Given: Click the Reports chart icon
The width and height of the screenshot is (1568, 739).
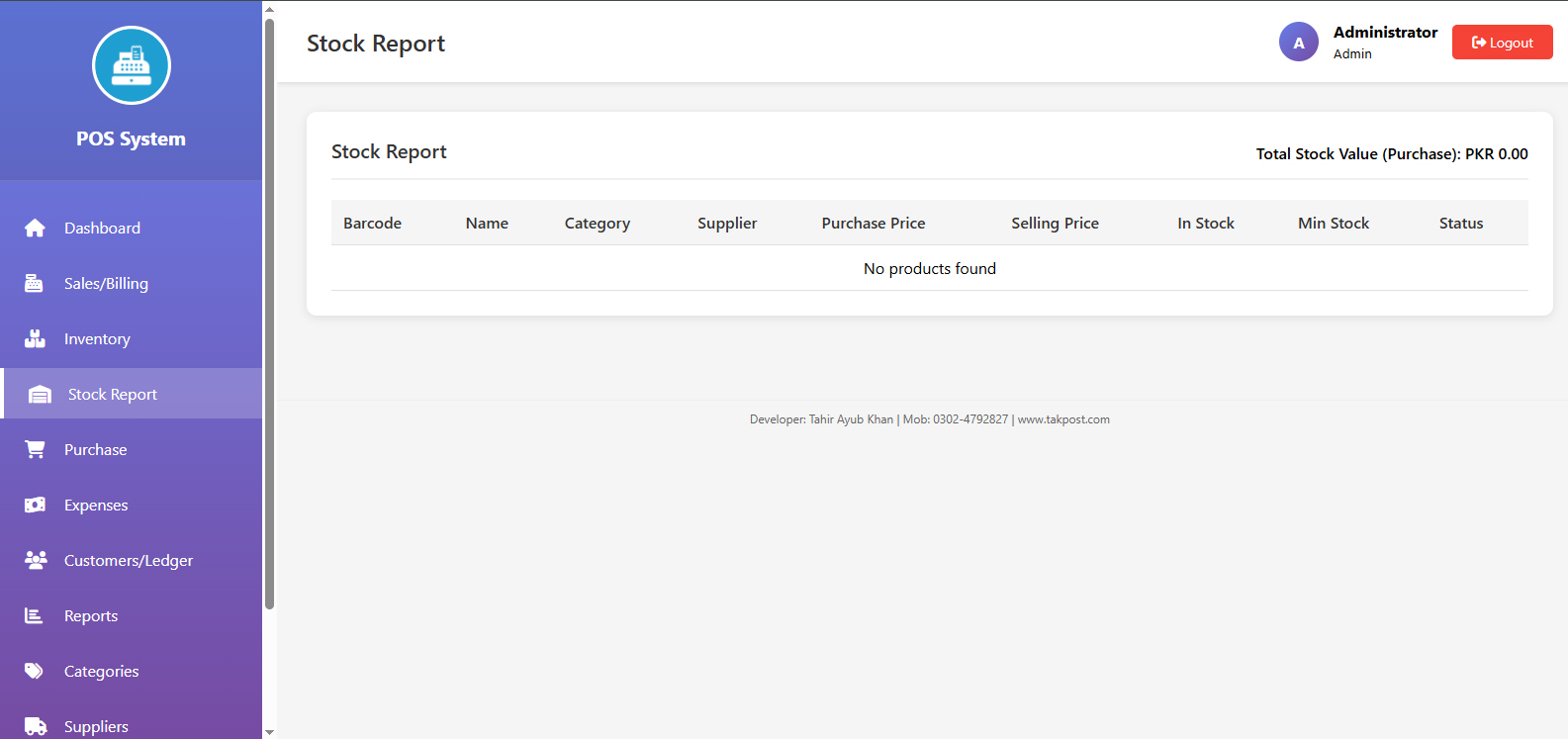Looking at the screenshot, I should (x=34, y=616).
